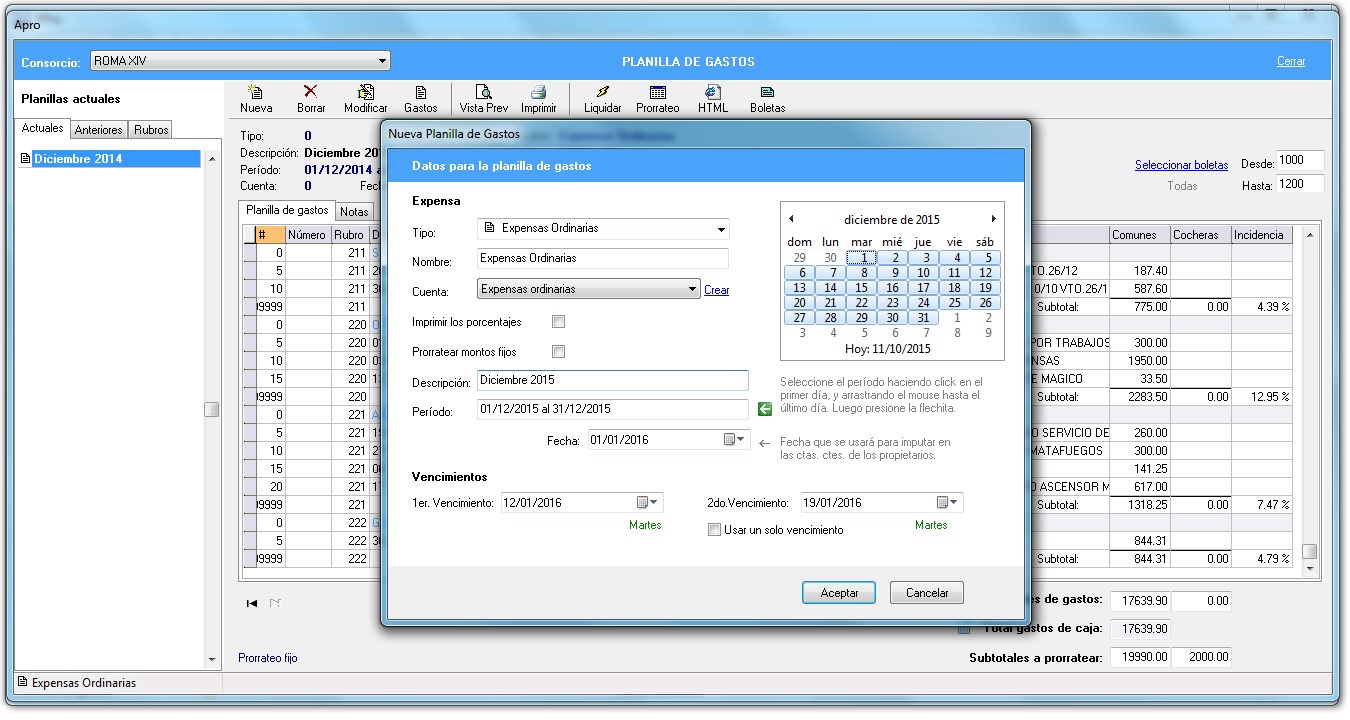1350x720 pixels.
Task: Open the Vista Prev print preview
Action: click(x=484, y=93)
